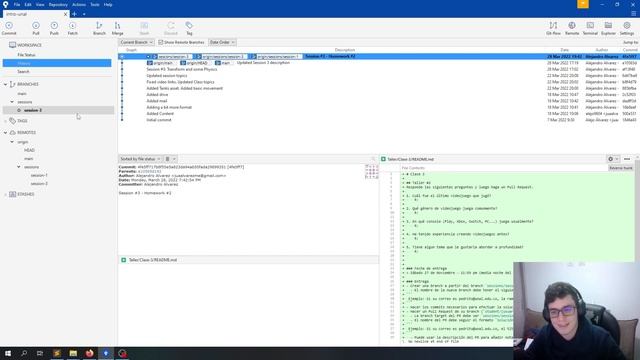Open repository Settings toolbar icon
Image resolution: width=640 pixels, height=360 pixels.
point(627,28)
